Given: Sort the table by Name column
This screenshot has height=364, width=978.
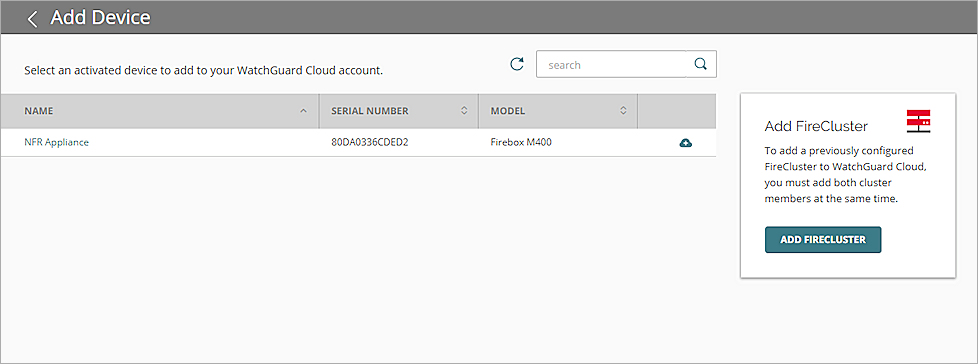Looking at the screenshot, I should click(x=160, y=111).
